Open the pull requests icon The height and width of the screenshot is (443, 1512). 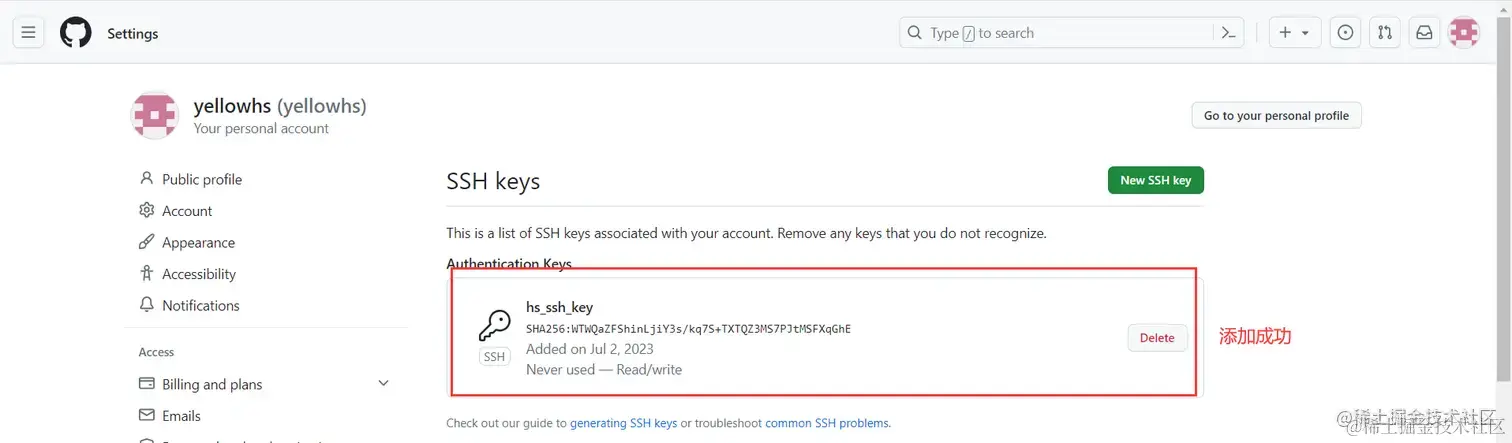tap(1385, 33)
